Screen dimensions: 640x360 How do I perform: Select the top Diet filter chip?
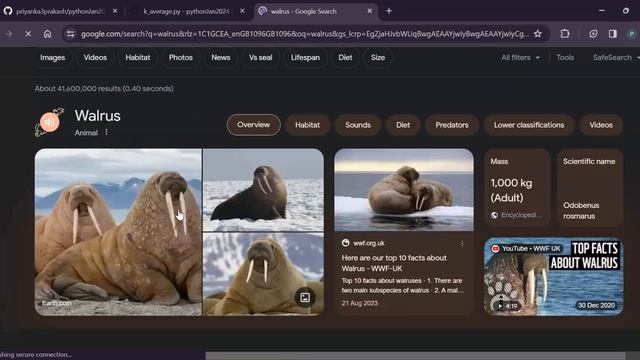click(345, 58)
